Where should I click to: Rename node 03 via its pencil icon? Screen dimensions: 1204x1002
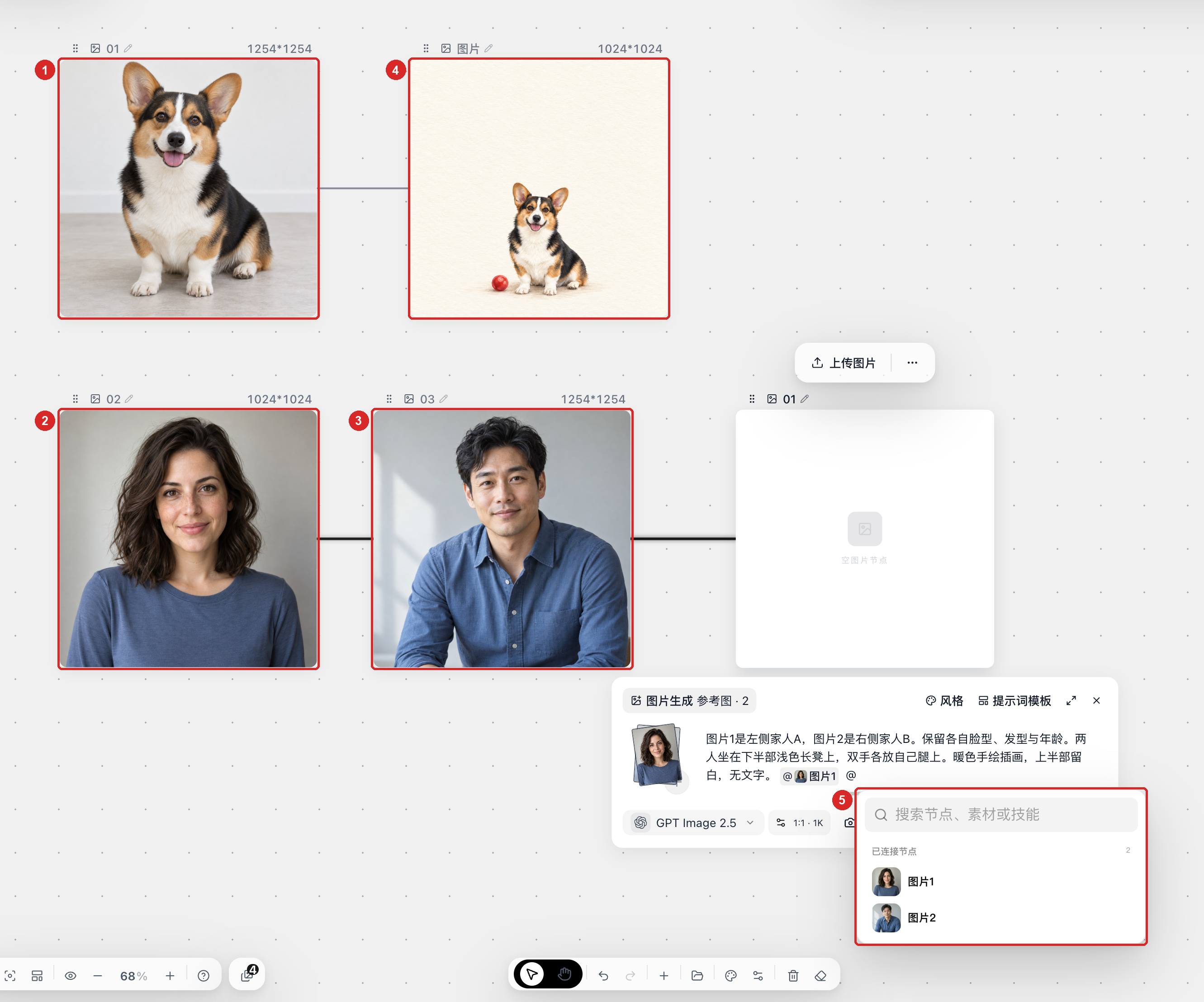(x=443, y=399)
